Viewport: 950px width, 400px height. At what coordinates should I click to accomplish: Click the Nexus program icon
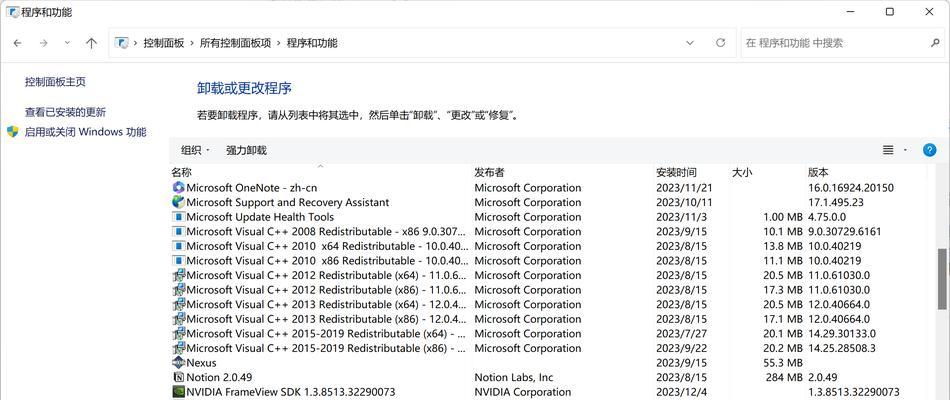click(x=178, y=362)
